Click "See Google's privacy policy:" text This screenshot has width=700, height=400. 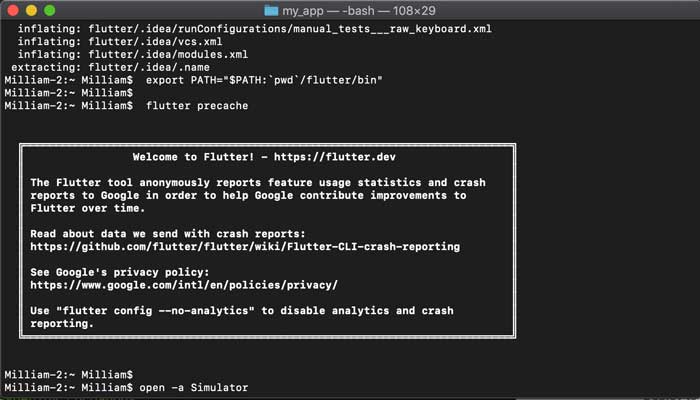119,272
